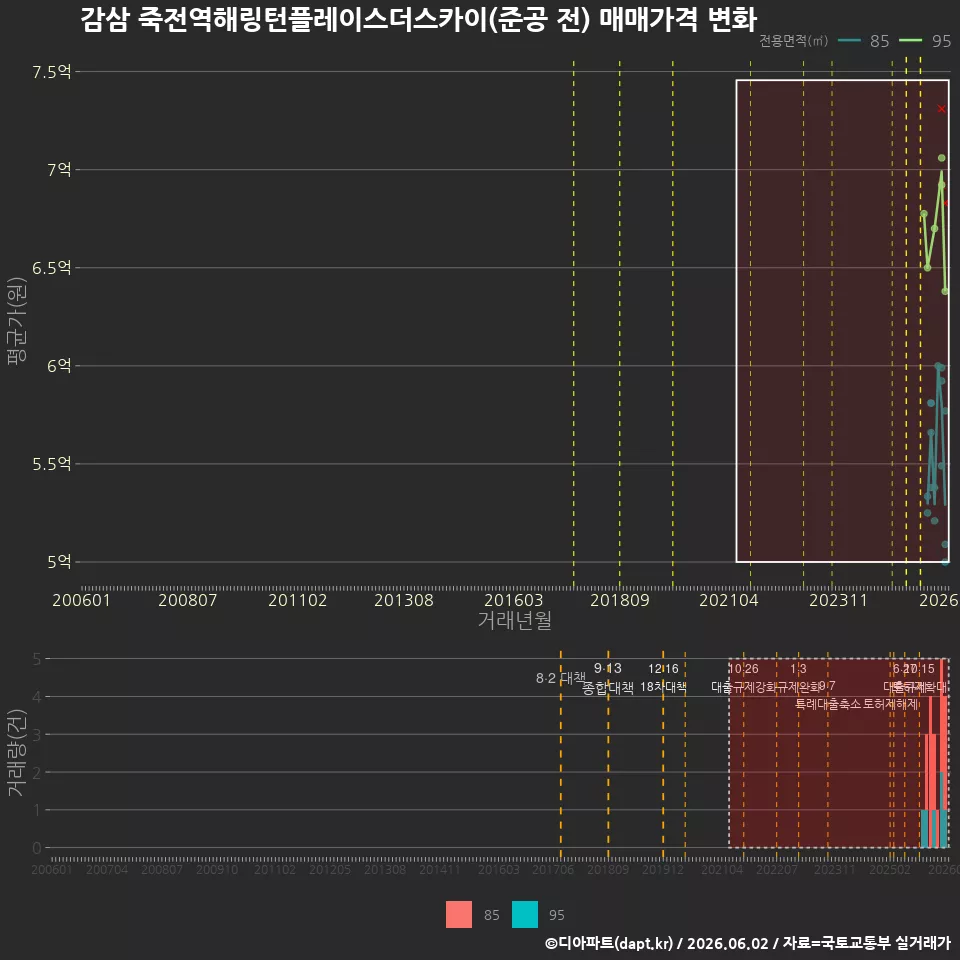960x960 pixels.
Task: Click '202502' on the volume chart axis
Action: point(890,869)
